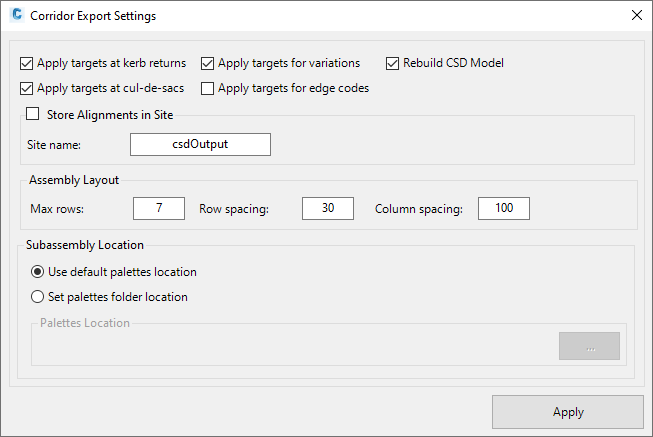The image size is (653, 437).
Task: Select Use default palettes location option
Action: [x=37, y=272]
